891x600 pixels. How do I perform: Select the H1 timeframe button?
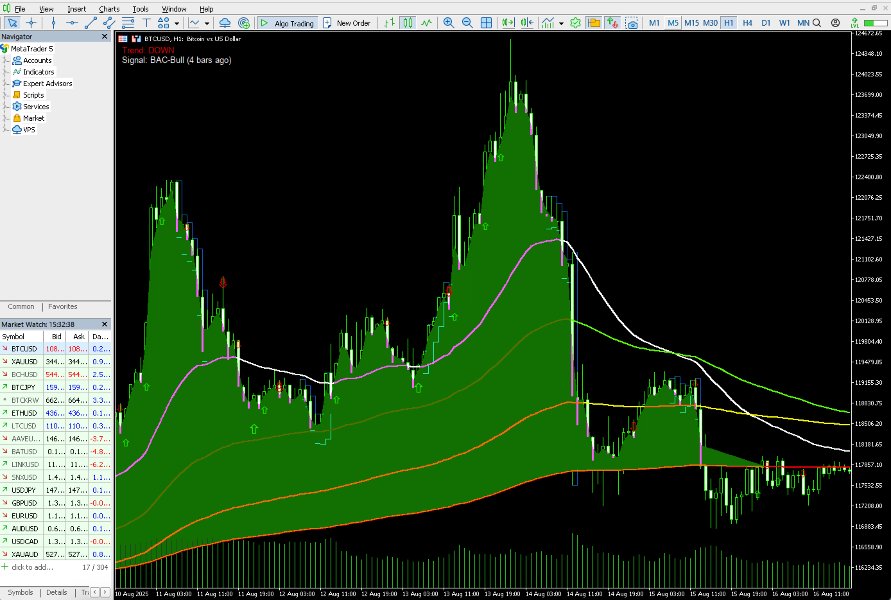[728, 23]
